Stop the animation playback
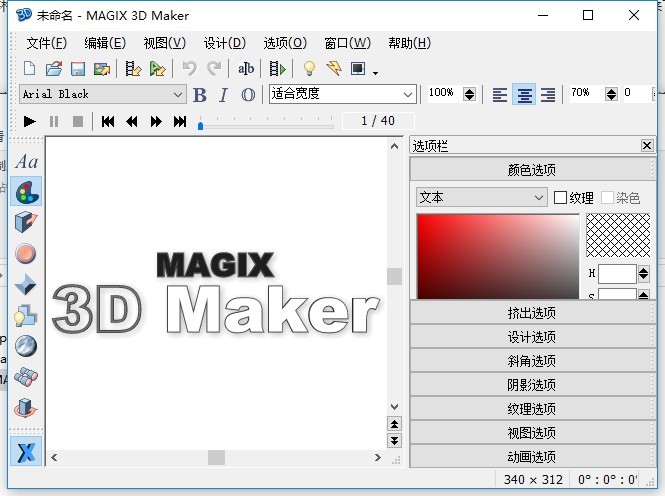This screenshot has height=496, width=665. (78, 122)
